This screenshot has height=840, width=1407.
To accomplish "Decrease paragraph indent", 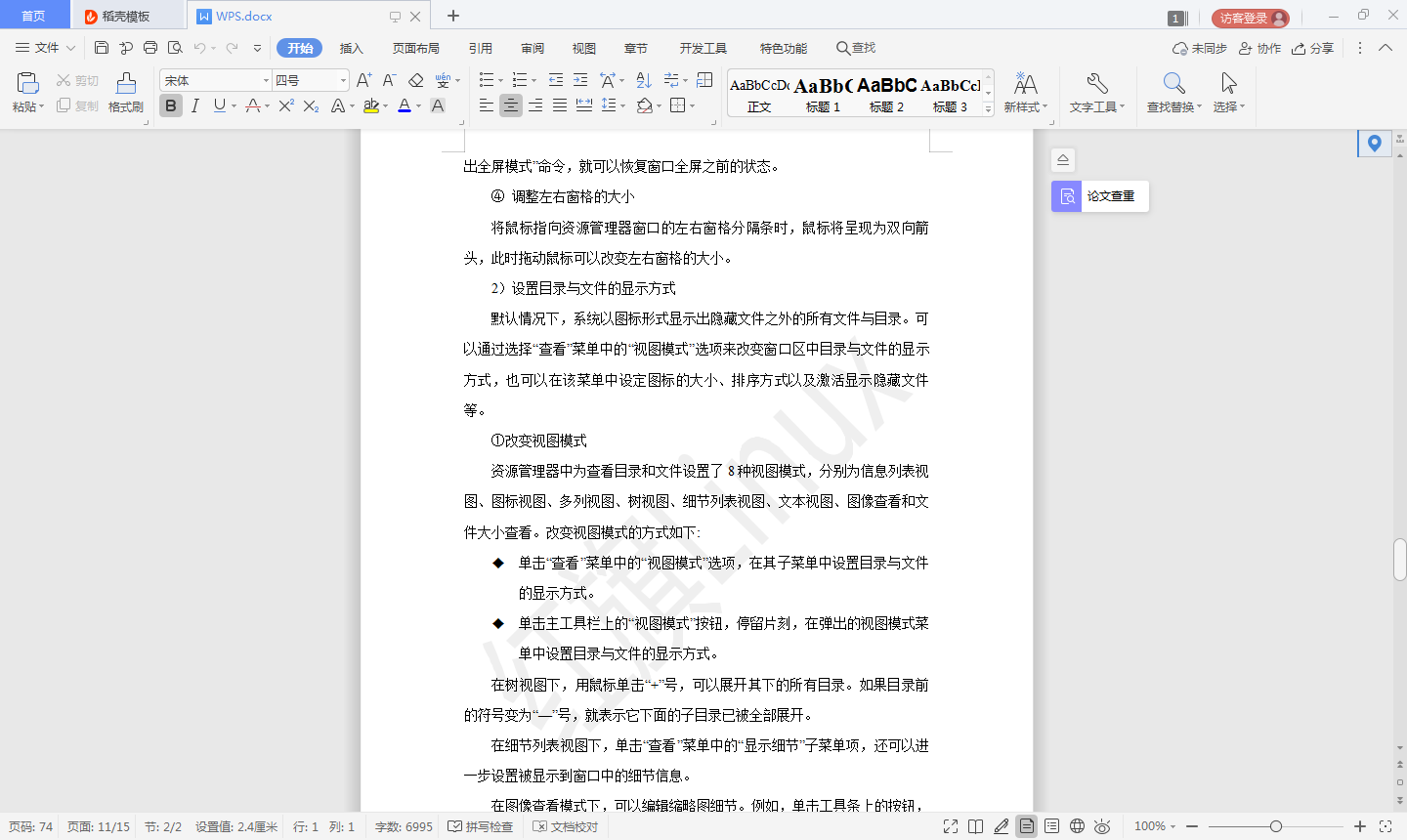I will [x=556, y=80].
